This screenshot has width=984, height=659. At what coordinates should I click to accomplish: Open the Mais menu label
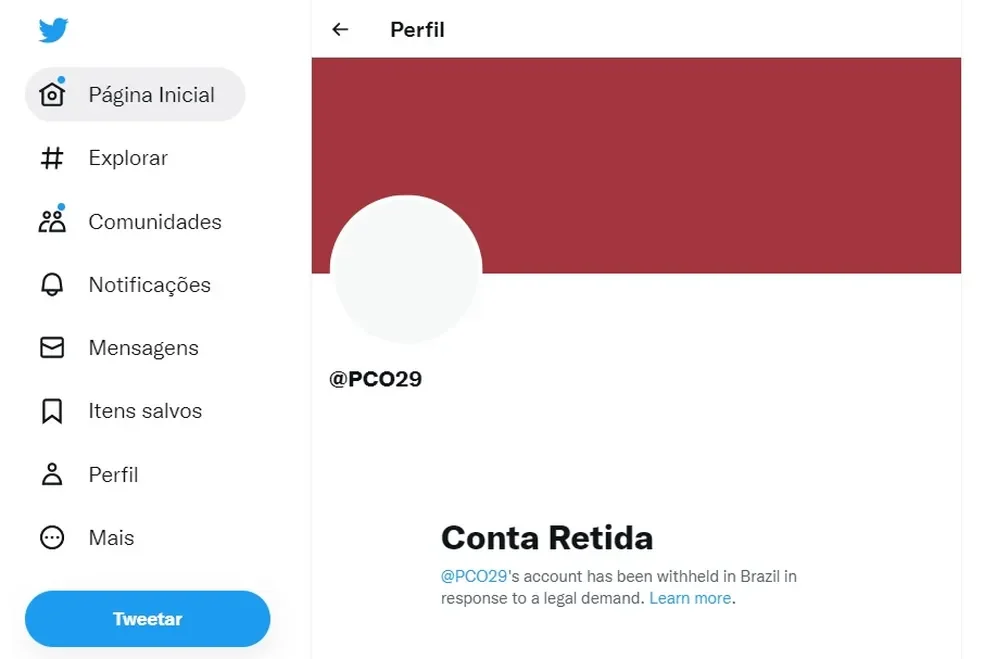click(x=111, y=538)
